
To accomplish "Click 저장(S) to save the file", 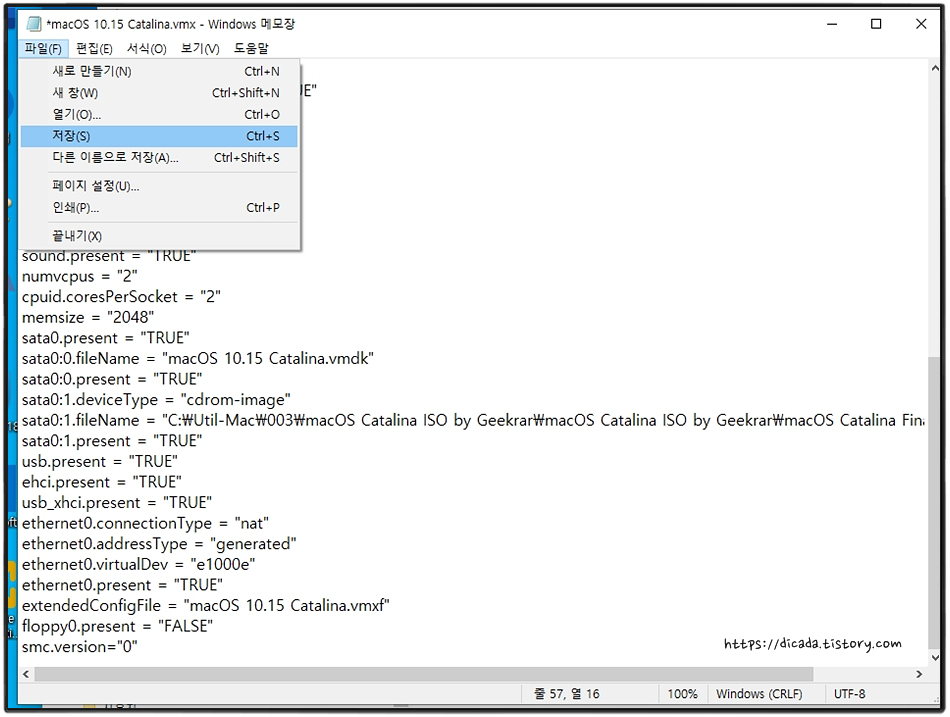I will click(x=159, y=136).
